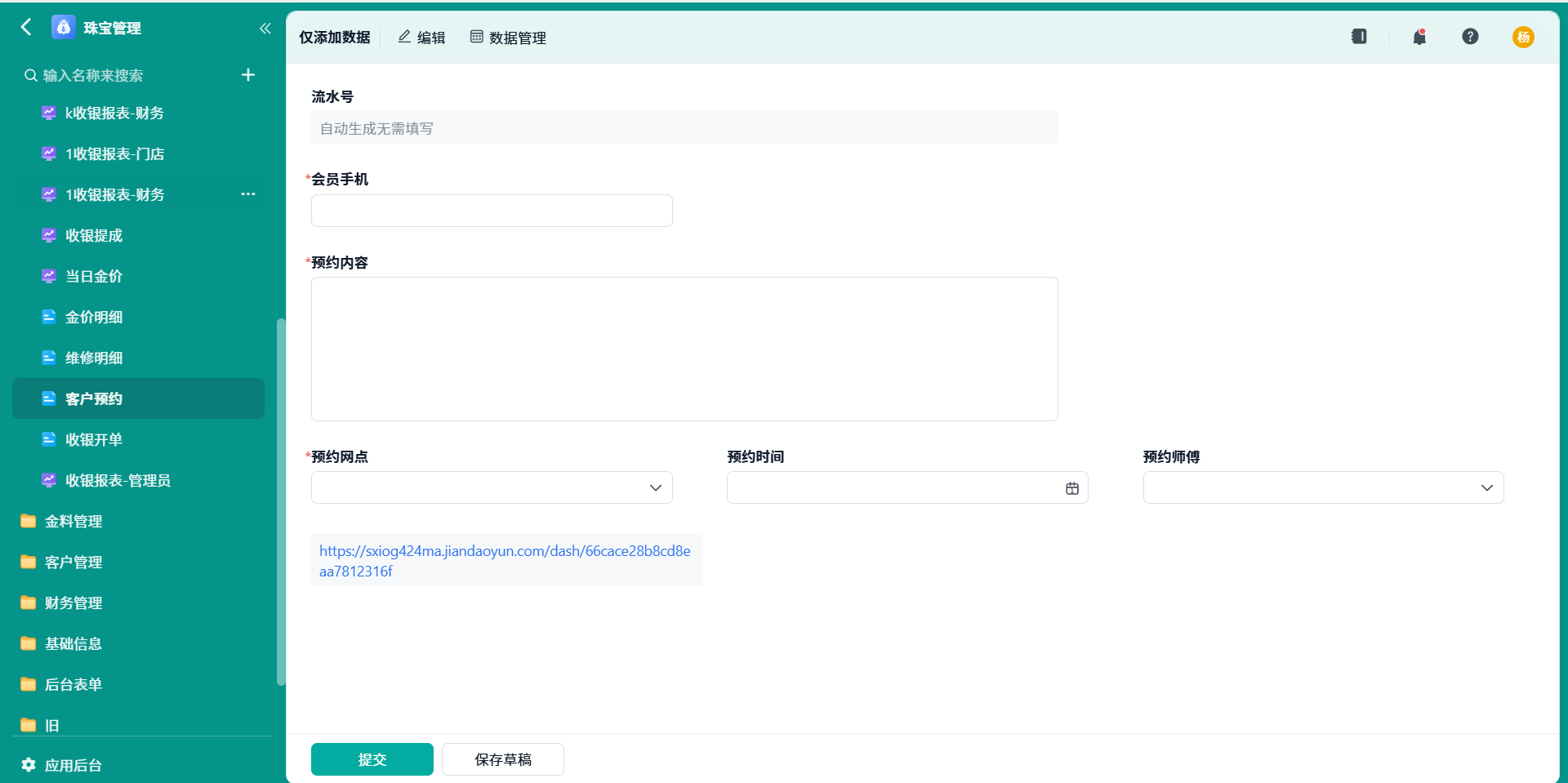Image resolution: width=1568 pixels, height=783 pixels.
Task: Collapse the sidebar with double chevron
Action: pyautogui.click(x=265, y=29)
